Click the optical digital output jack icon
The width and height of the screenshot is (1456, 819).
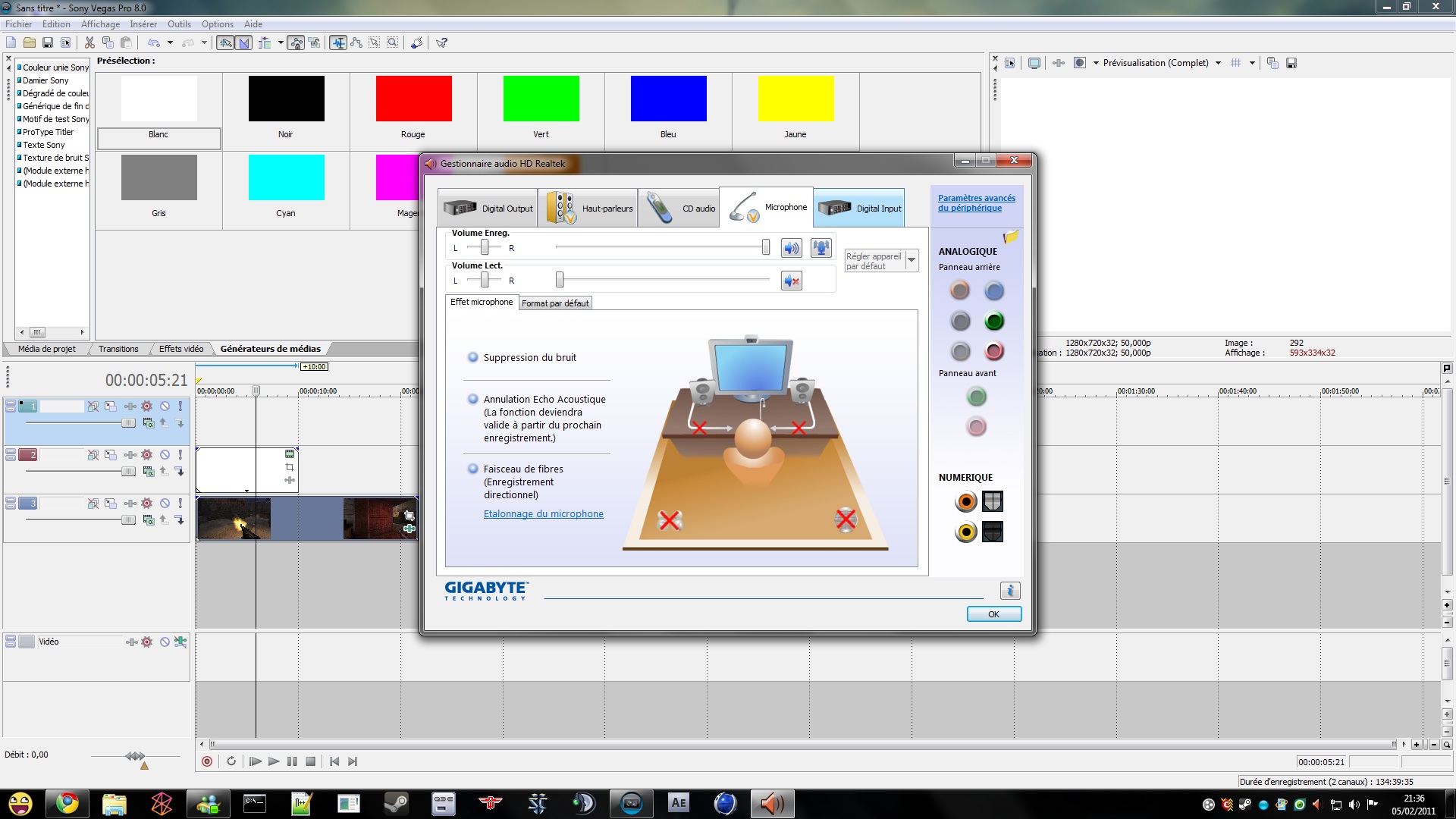pos(993,501)
